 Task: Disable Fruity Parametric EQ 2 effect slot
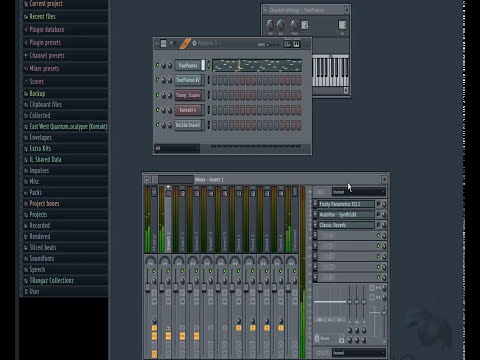(378, 204)
